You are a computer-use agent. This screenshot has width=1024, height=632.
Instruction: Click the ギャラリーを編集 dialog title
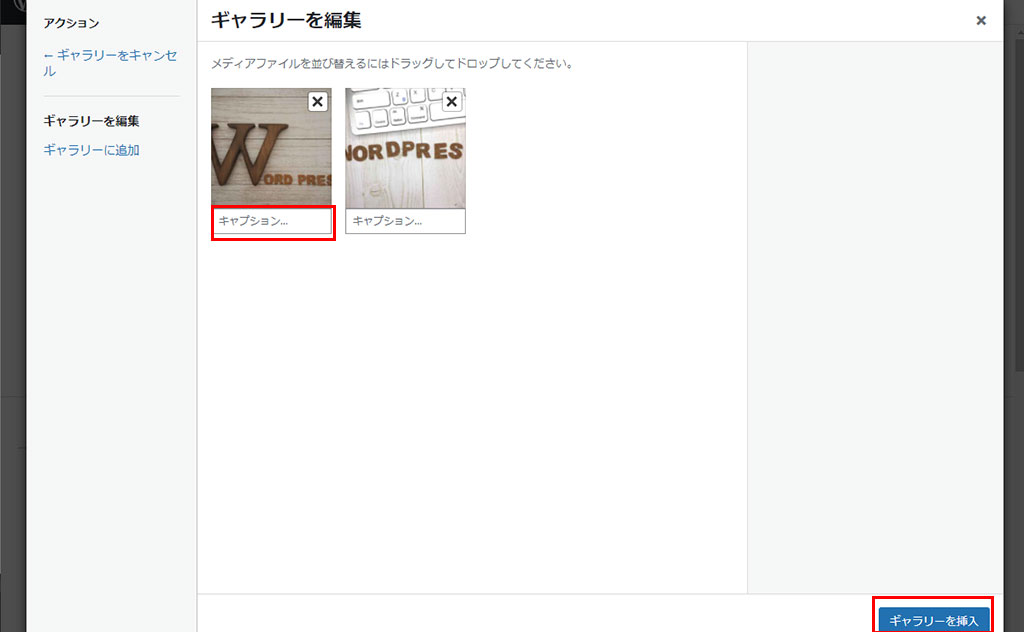tap(285, 20)
